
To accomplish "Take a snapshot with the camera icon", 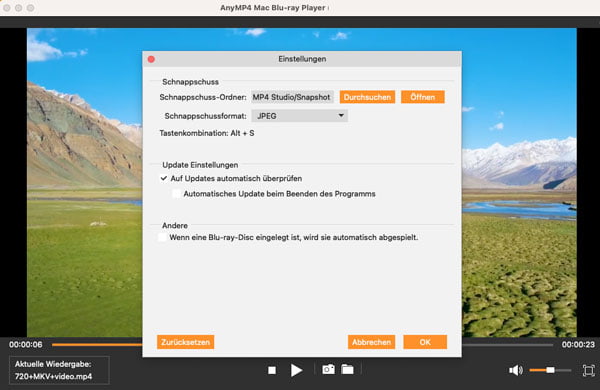I will pos(328,369).
